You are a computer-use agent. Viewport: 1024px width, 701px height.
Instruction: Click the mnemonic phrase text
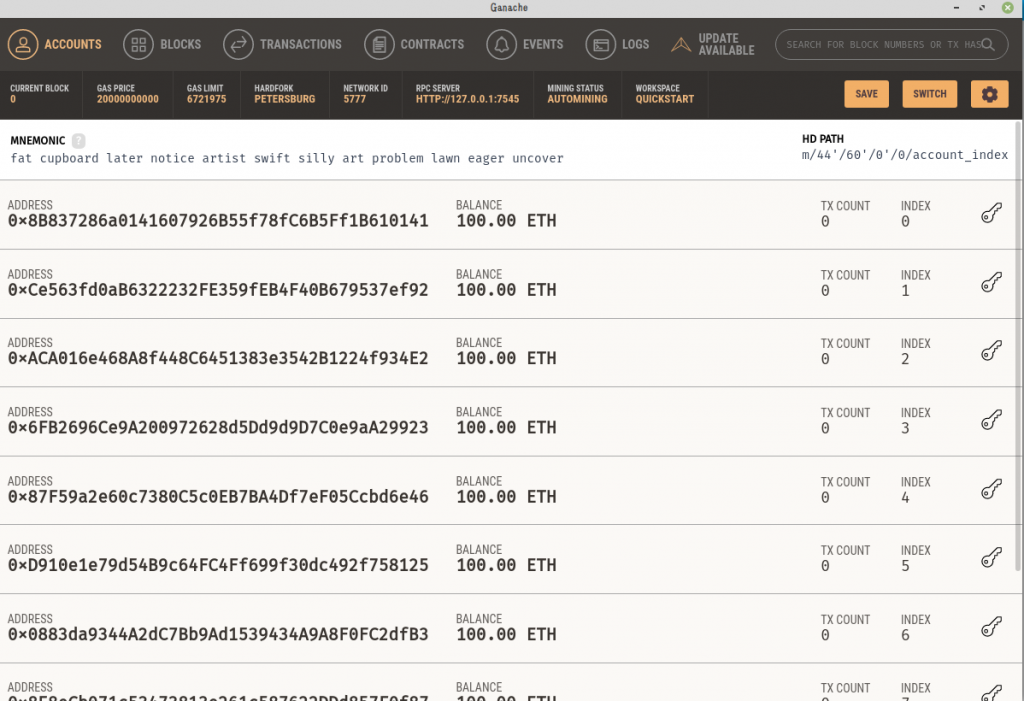tap(287, 158)
